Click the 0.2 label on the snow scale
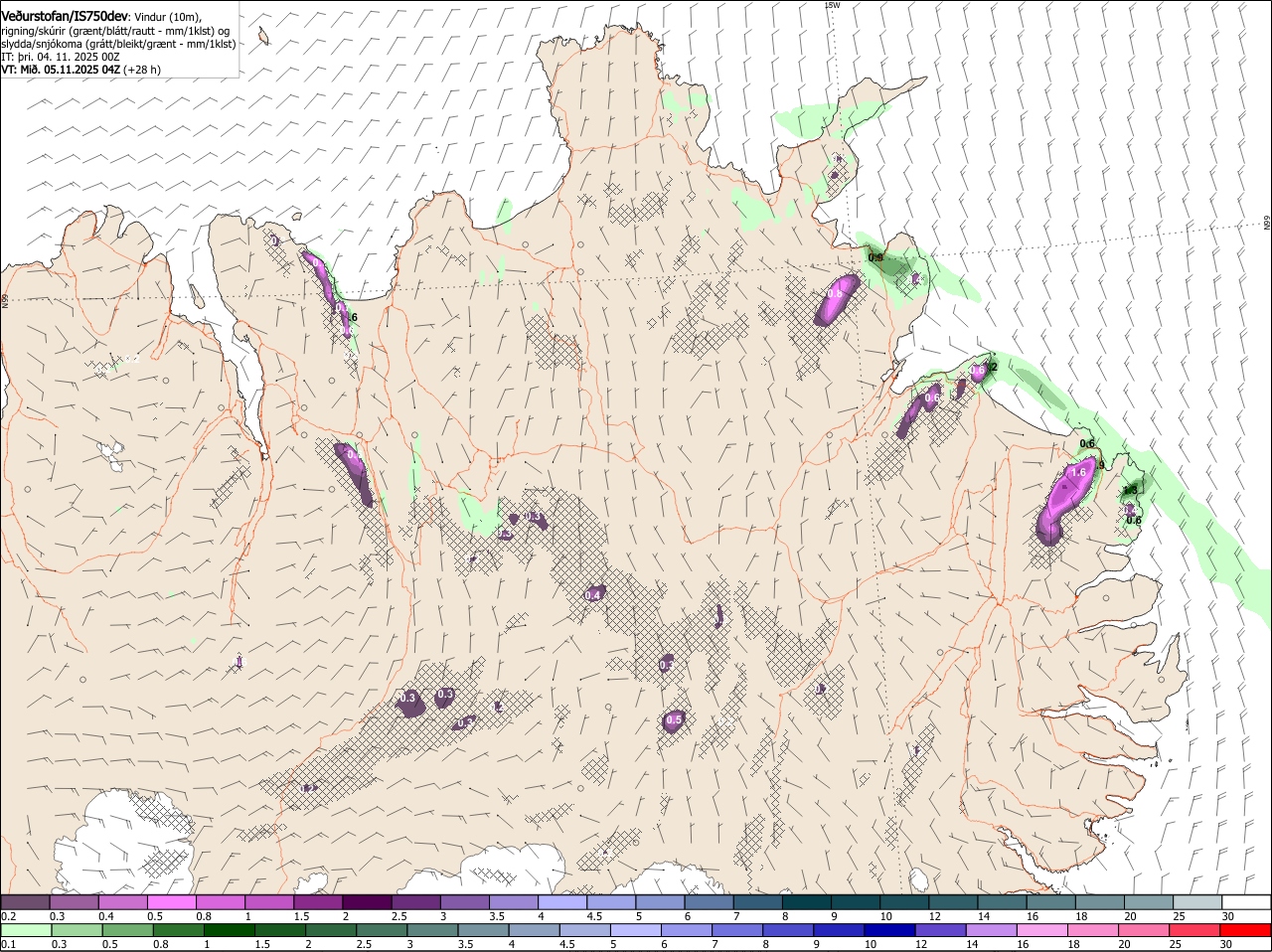Viewport: 1272px width, 952px height. (8, 915)
